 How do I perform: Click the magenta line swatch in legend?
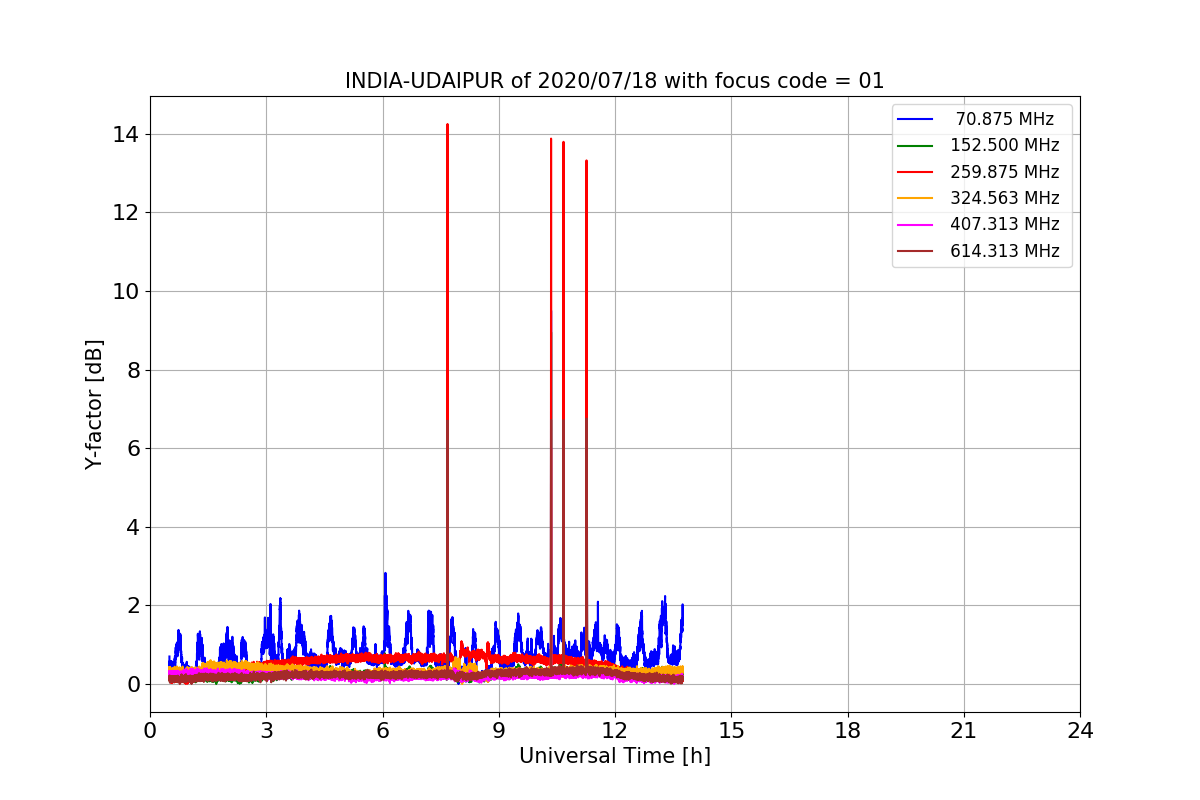(916, 224)
